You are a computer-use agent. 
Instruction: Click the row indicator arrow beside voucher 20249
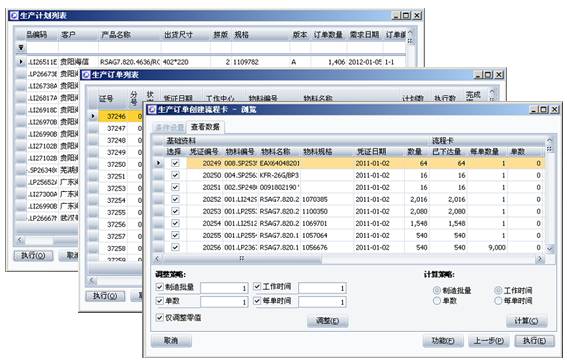(158, 163)
